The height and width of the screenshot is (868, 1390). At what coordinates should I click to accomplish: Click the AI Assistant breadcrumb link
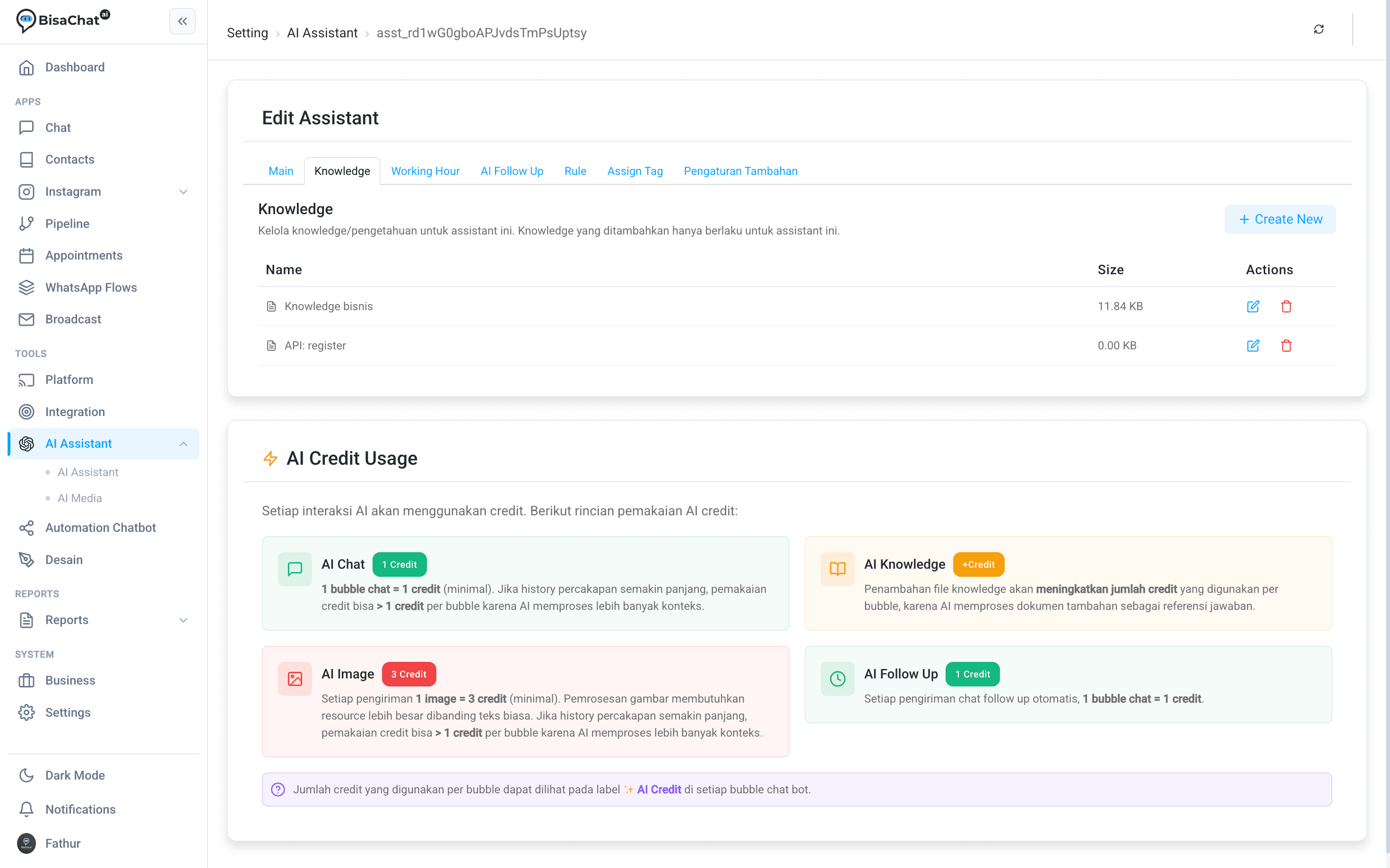pyautogui.click(x=322, y=33)
